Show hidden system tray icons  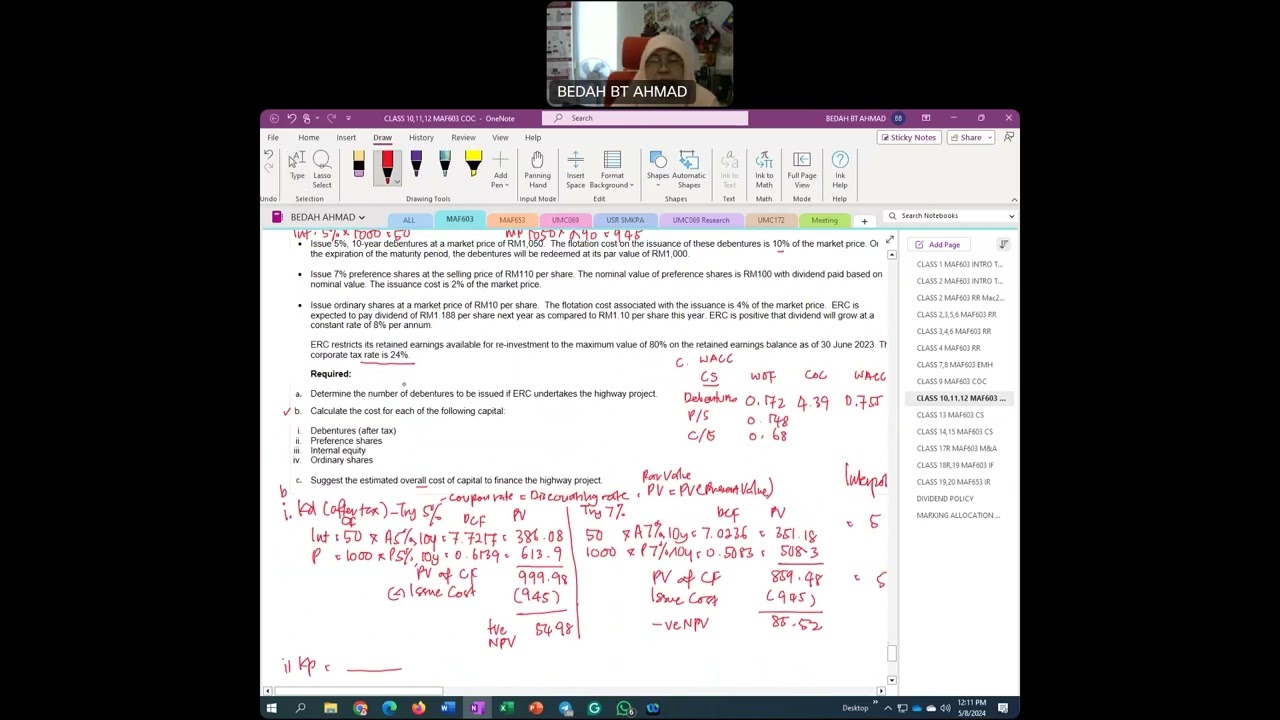pos(888,708)
